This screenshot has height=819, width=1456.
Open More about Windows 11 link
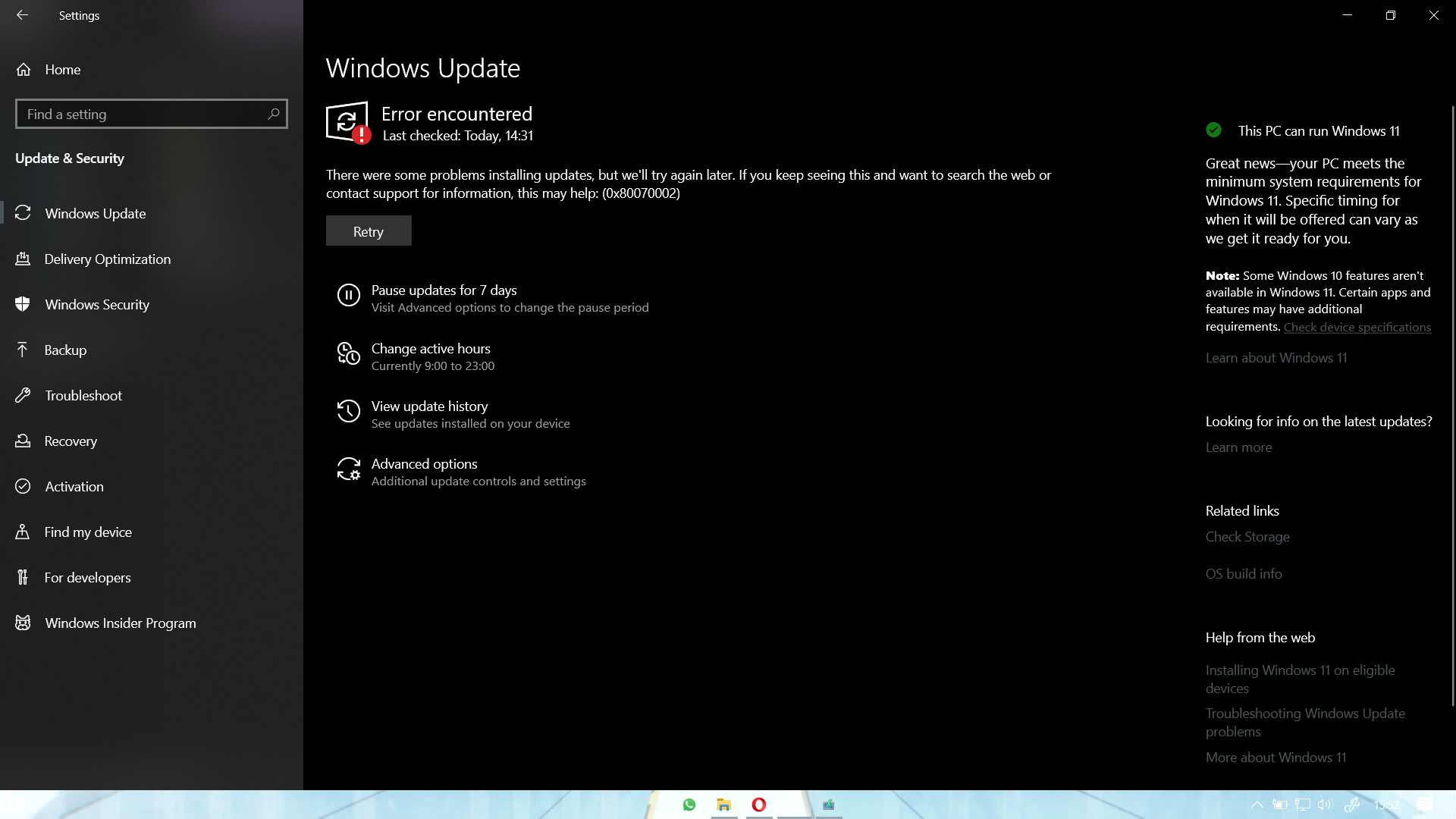pyautogui.click(x=1276, y=758)
